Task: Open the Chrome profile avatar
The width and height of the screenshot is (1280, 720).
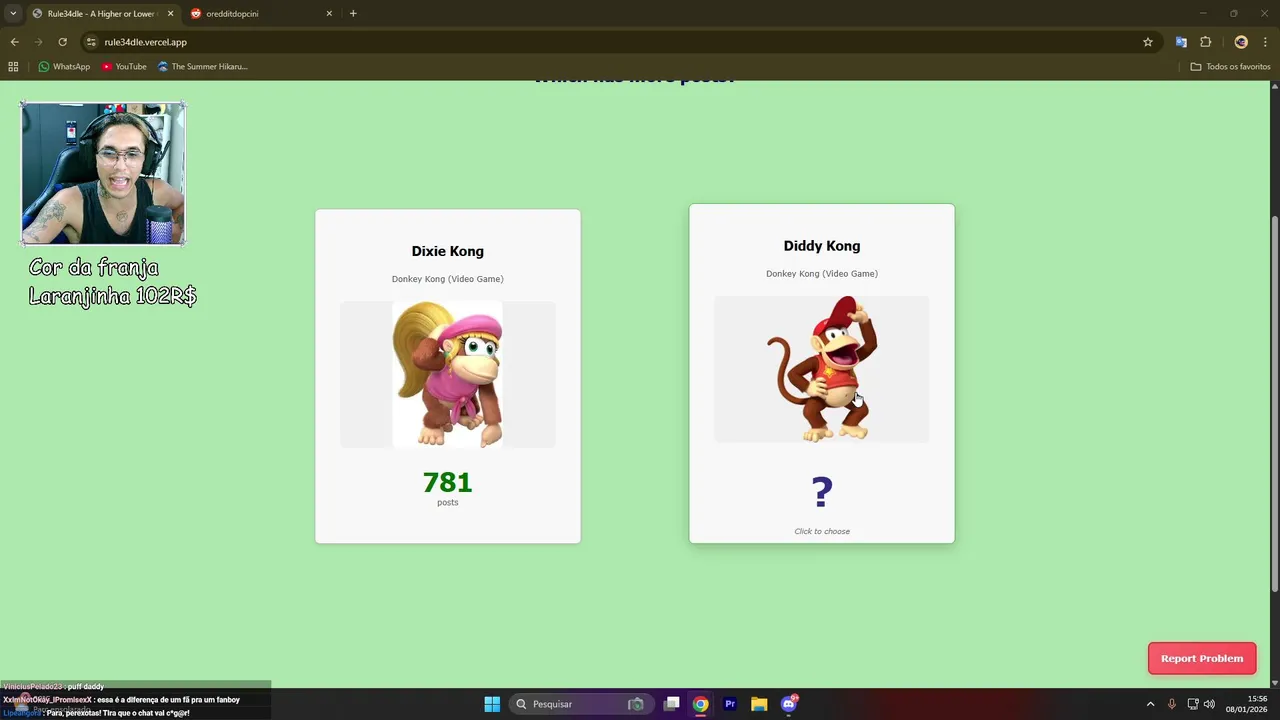Action: click(1241, 42)
